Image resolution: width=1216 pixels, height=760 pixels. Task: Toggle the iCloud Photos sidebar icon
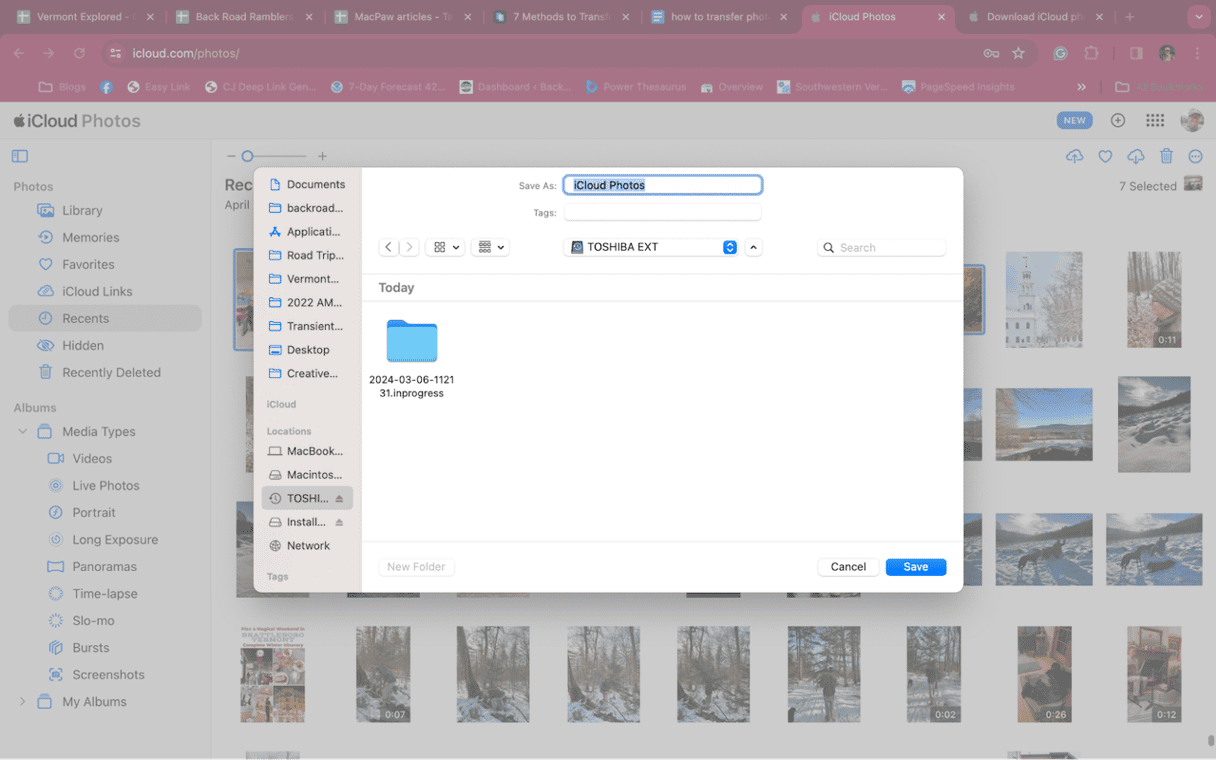pyautogui.click(x=20, y=156)
